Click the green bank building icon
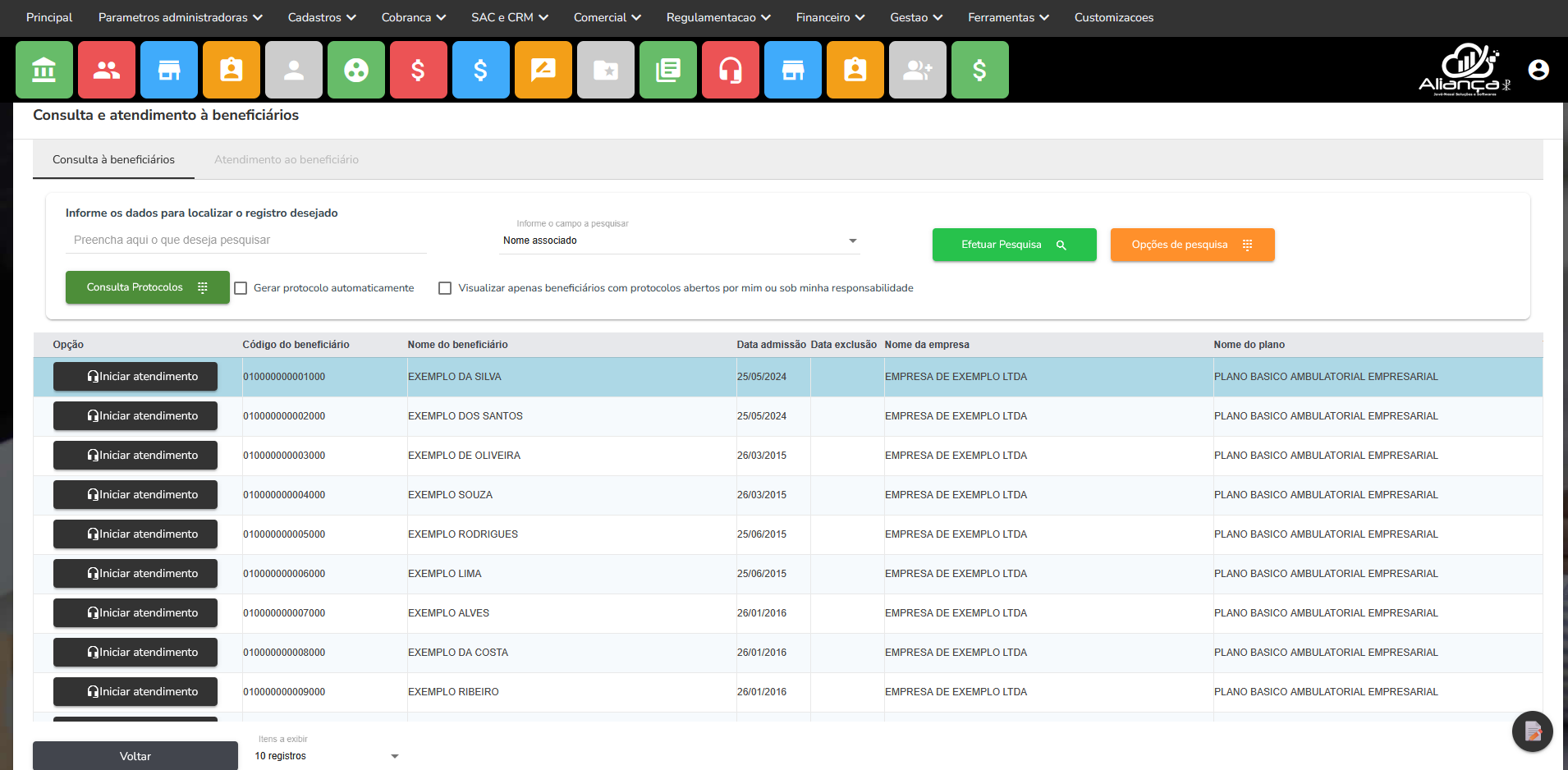Image resolution: width=1568 pixels, height=770 pixels. coord(44,71)
